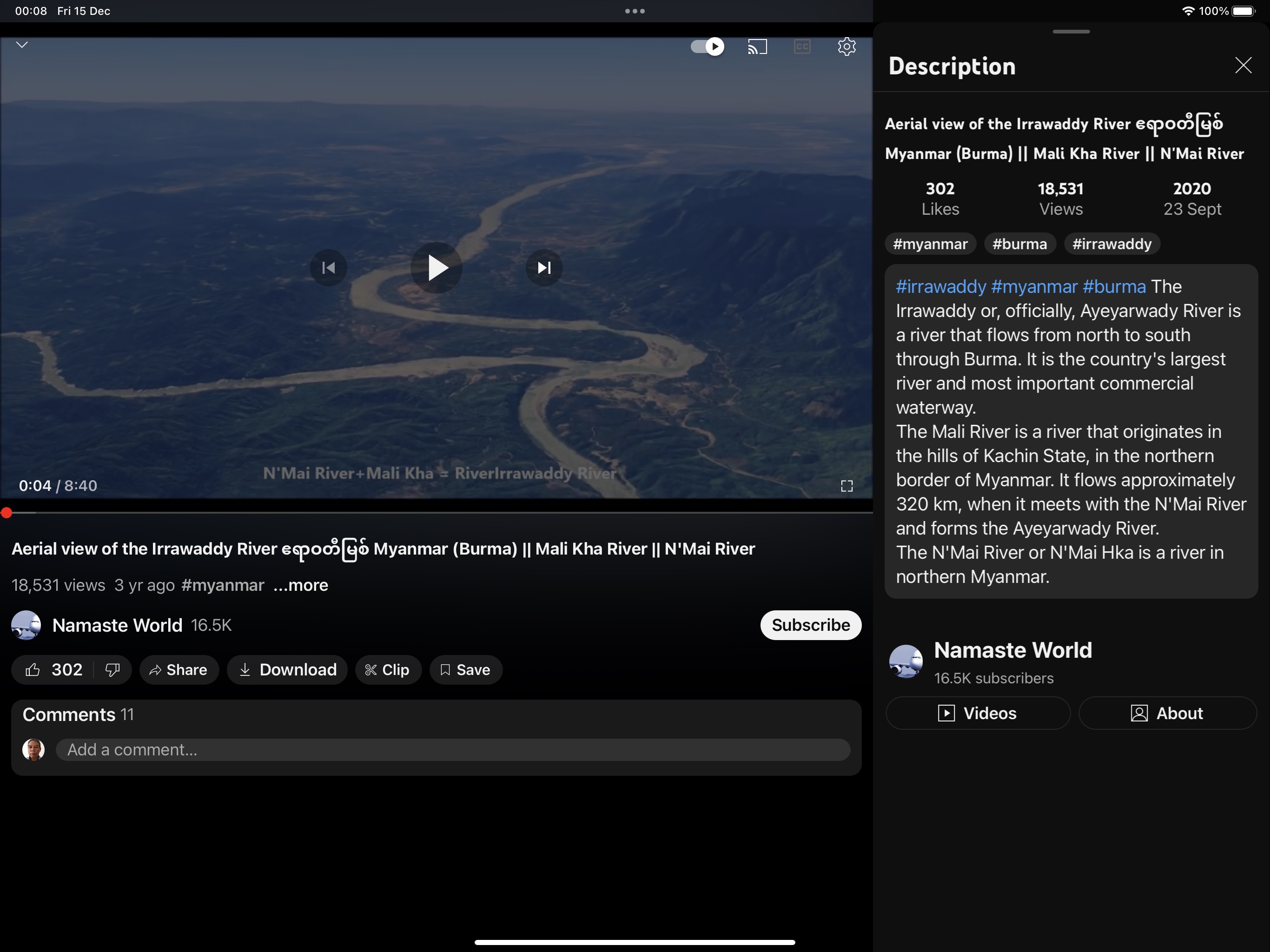Image resolution: width=1270 pixels, height=952 pixels.
Task: Focus the Add a comment field
Action: pyautogui.click(x=452, y=749)
